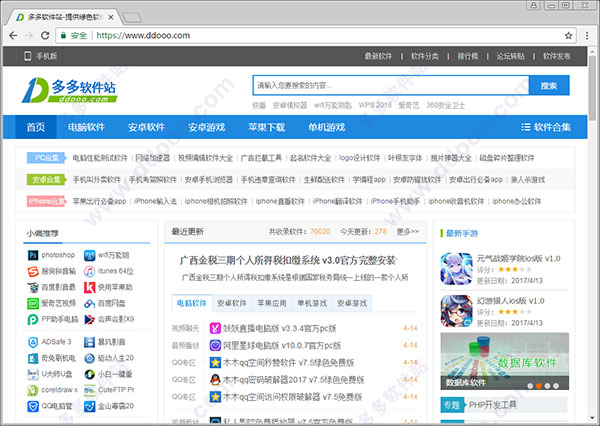Expand the 软件合集 menu
This screenshot has width=600, height=426.
click(545, 127)
